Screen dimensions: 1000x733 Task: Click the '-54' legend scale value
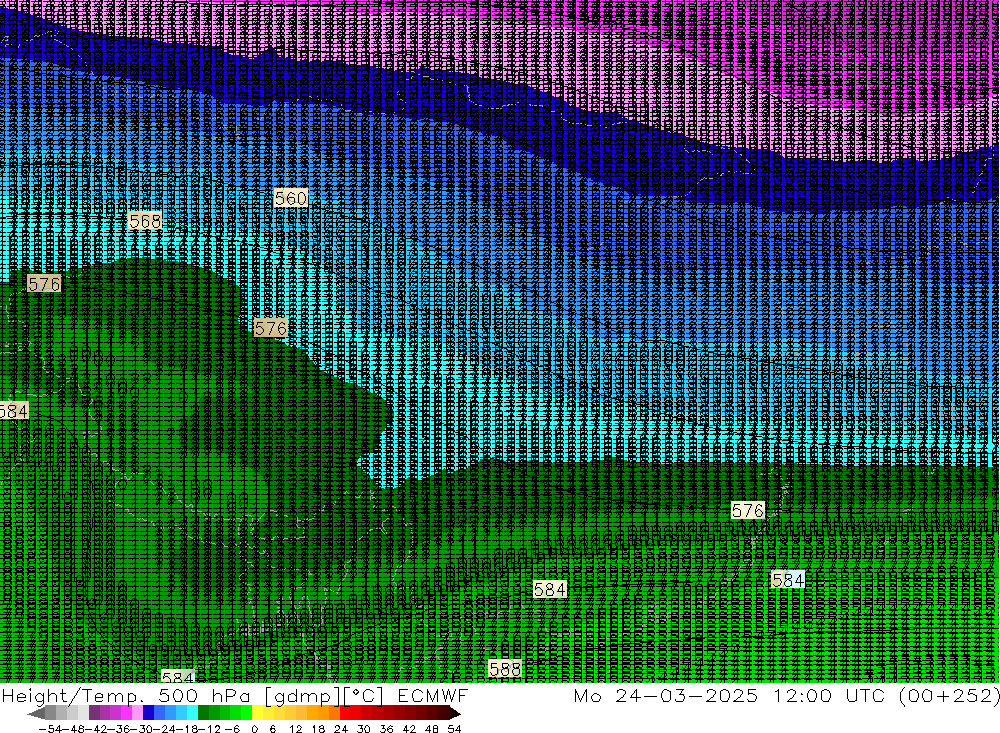tap(51, 729)
